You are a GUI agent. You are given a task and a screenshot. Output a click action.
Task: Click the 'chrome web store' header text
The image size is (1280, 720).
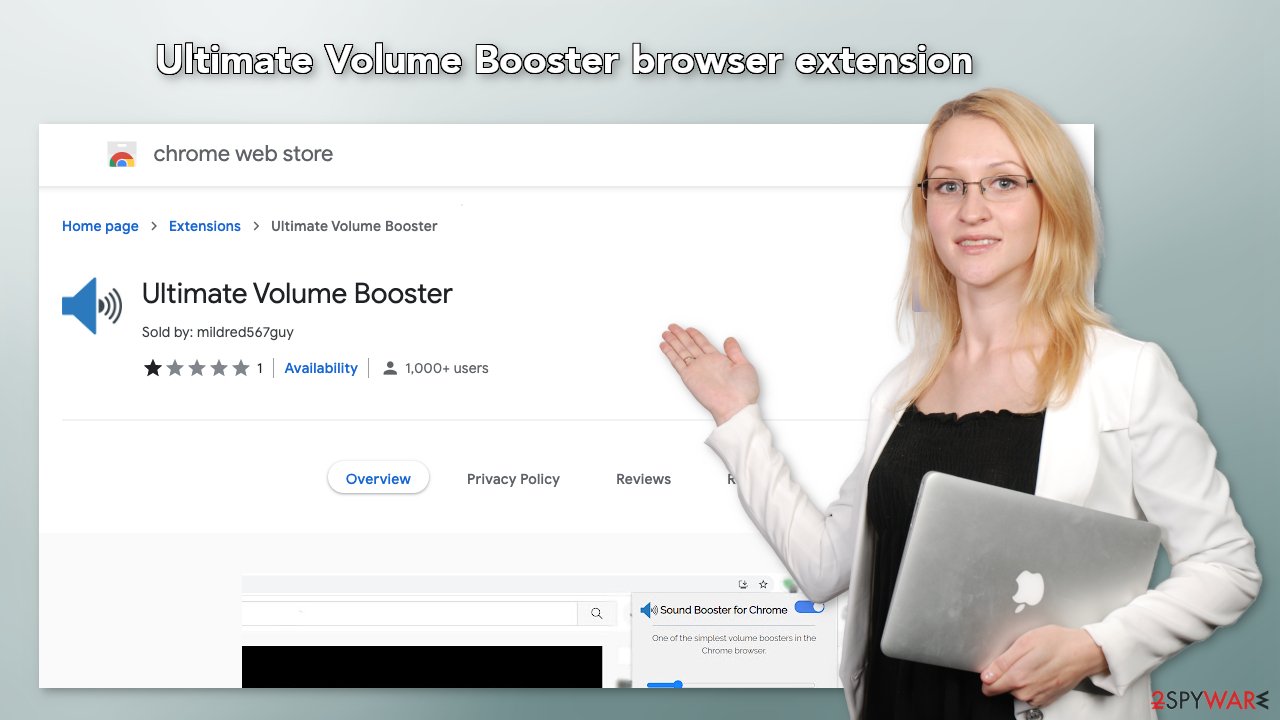tap(243, 154)
